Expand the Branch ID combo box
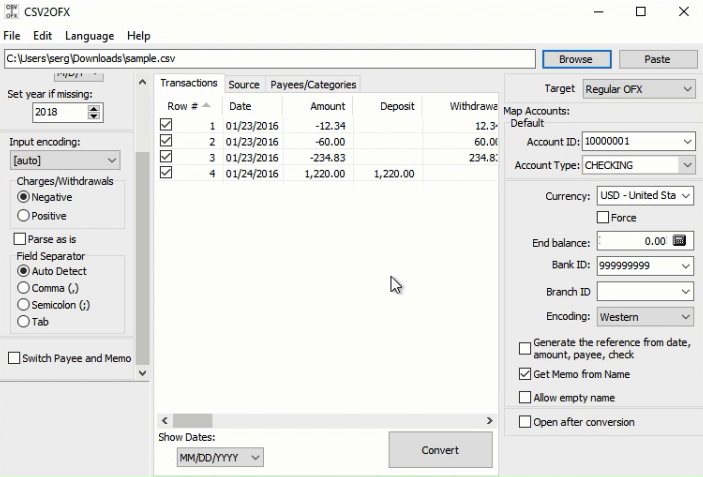The height and width of the screenshot is (477, 703). pyautogui.click(x=686, y=292)
